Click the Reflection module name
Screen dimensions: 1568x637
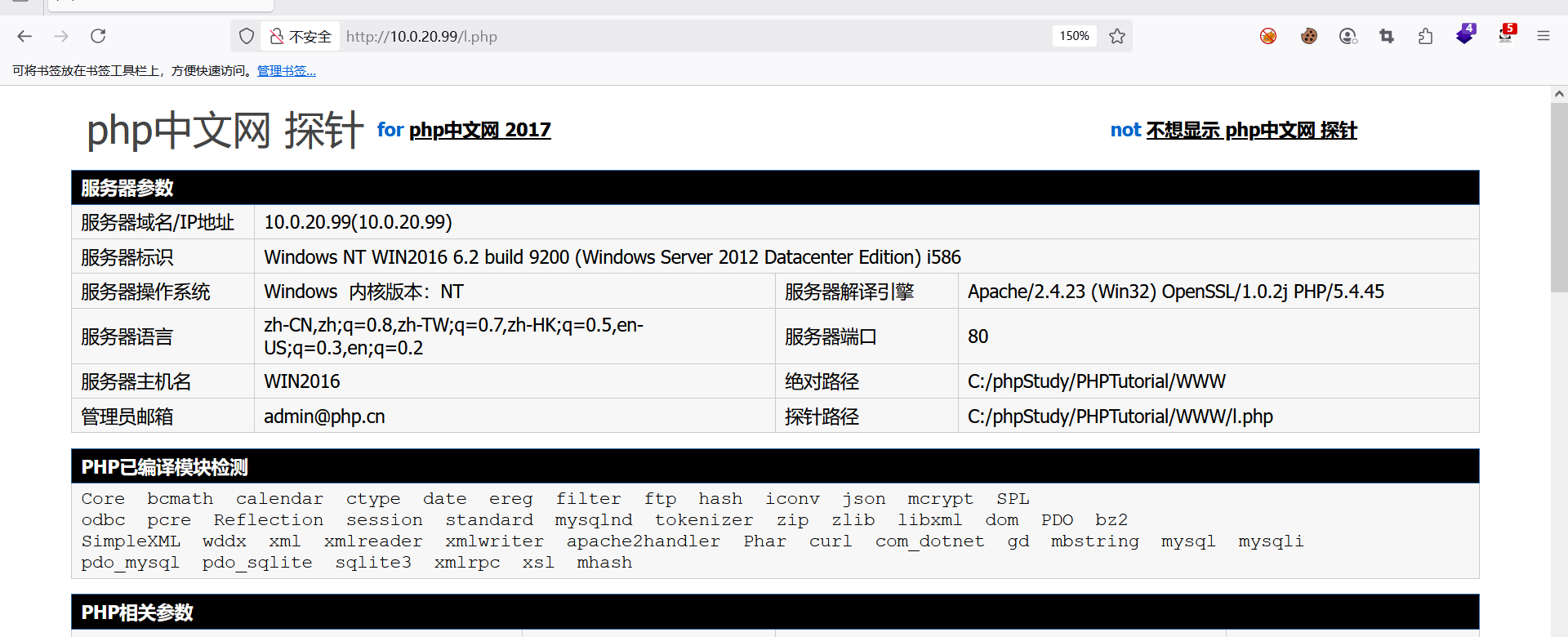click(x=269, y=520)
